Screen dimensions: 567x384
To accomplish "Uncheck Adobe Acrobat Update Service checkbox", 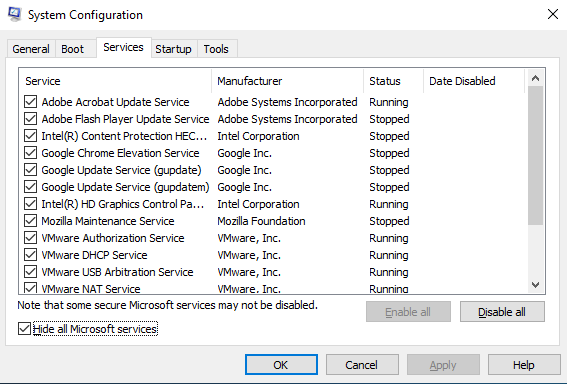I will (30, 102).
